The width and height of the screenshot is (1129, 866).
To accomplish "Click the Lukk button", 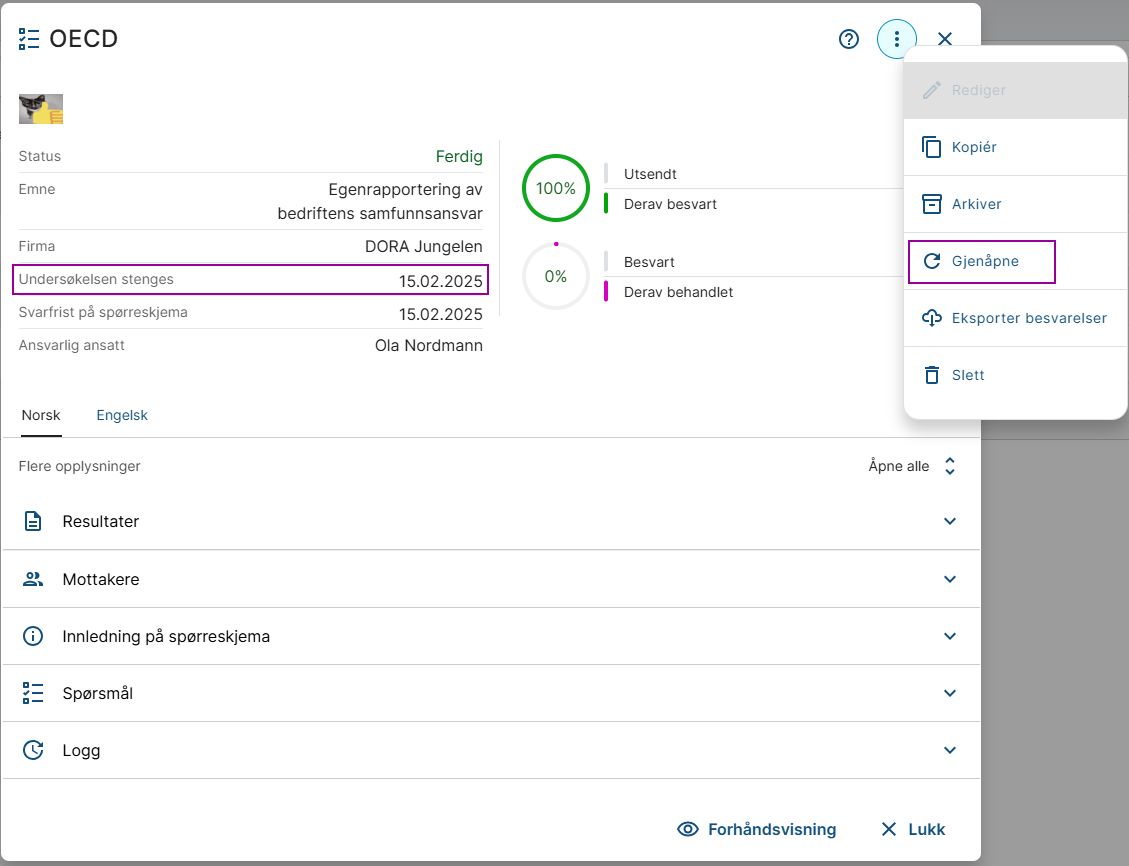I will click(x=912, y=829).
